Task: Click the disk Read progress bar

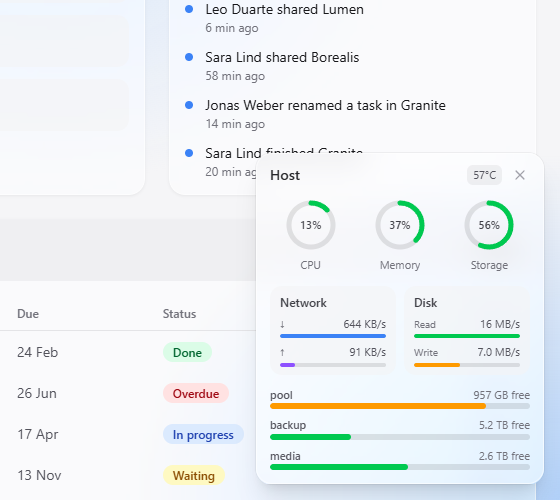Action: pos(467,336)
